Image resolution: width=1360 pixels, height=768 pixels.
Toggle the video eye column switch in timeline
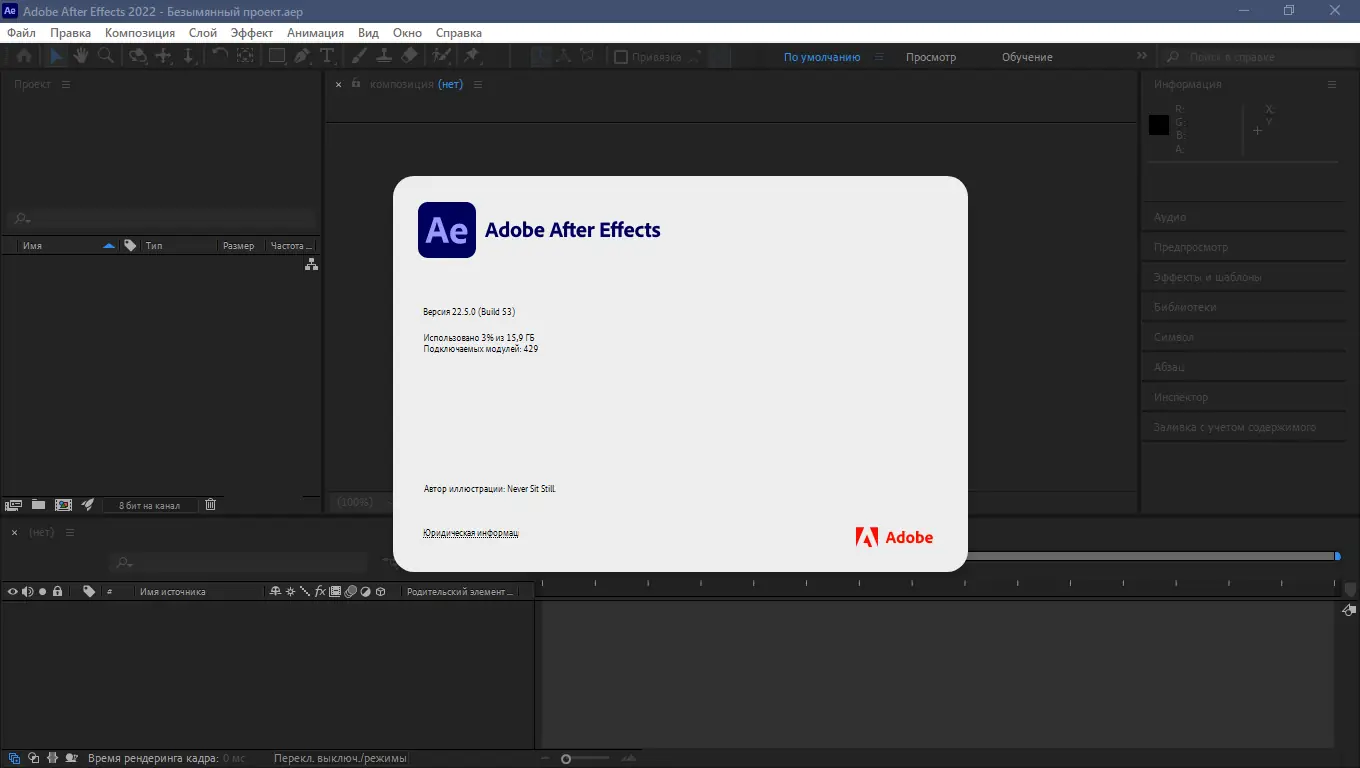coord(13,591)
